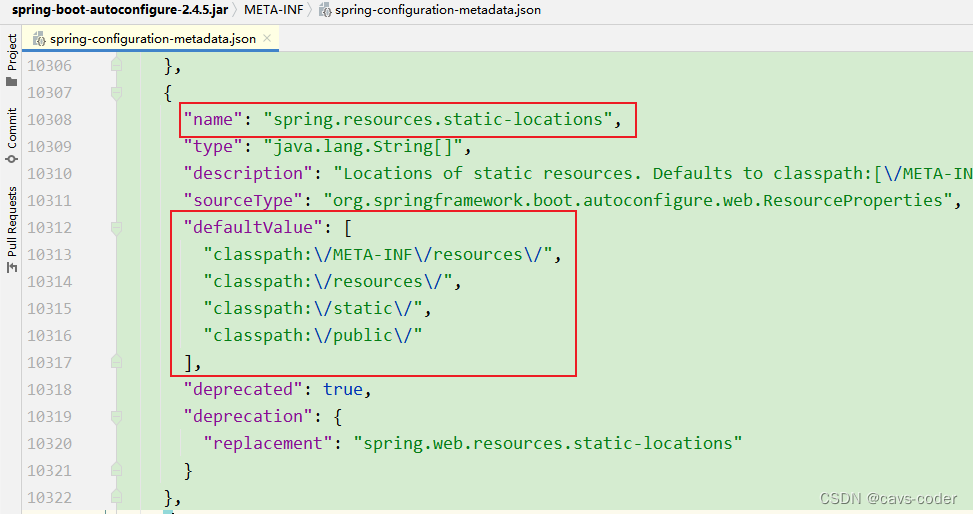Viewport: 973px width, 514px height.
Task: Click spring-configuration-metadata.json breadcrumb item
Action: tap(430, 10)
